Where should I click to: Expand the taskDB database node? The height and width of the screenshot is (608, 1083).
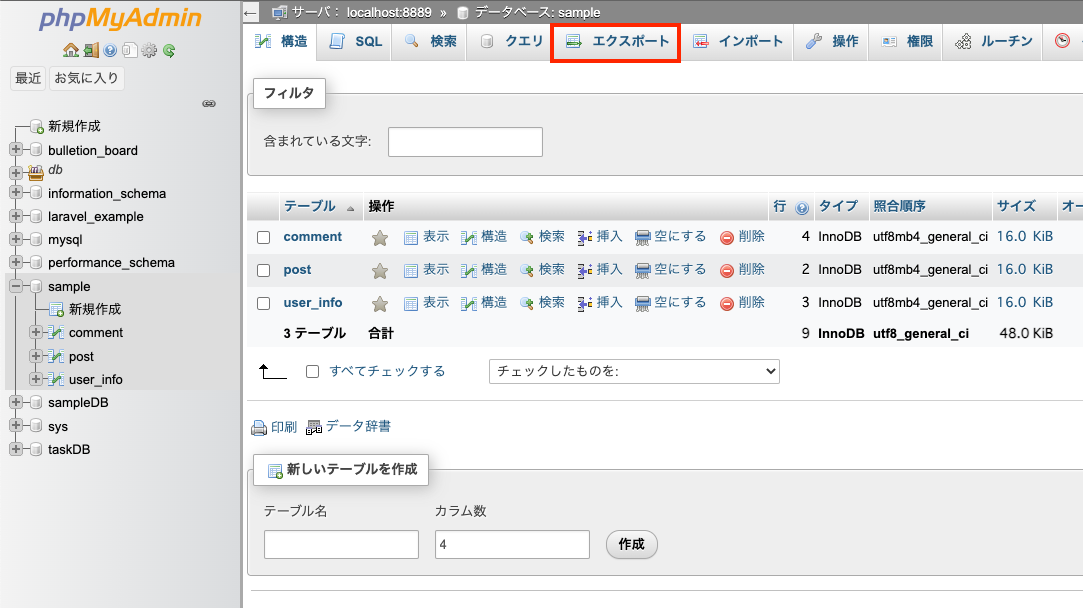pos(16,449)
